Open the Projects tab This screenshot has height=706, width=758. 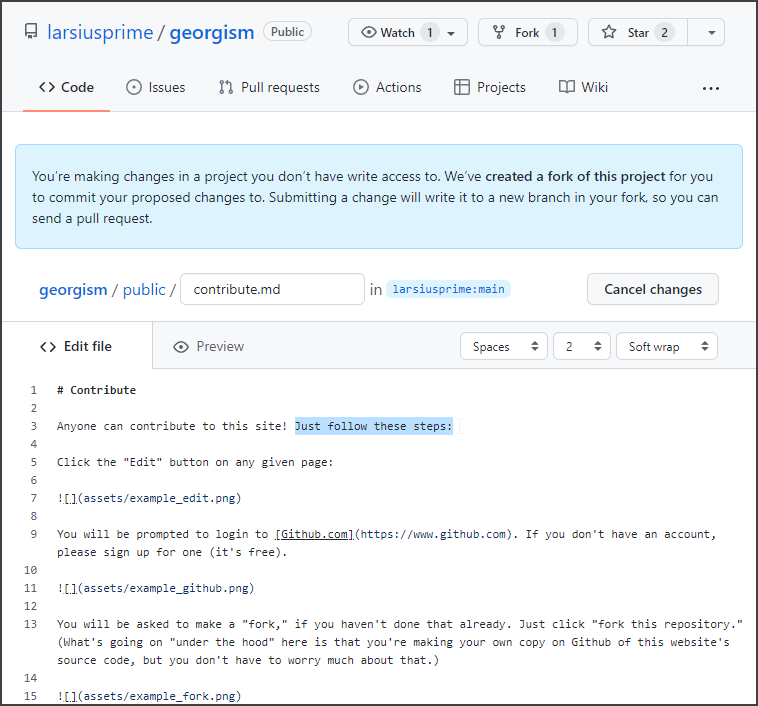point(490,88)
